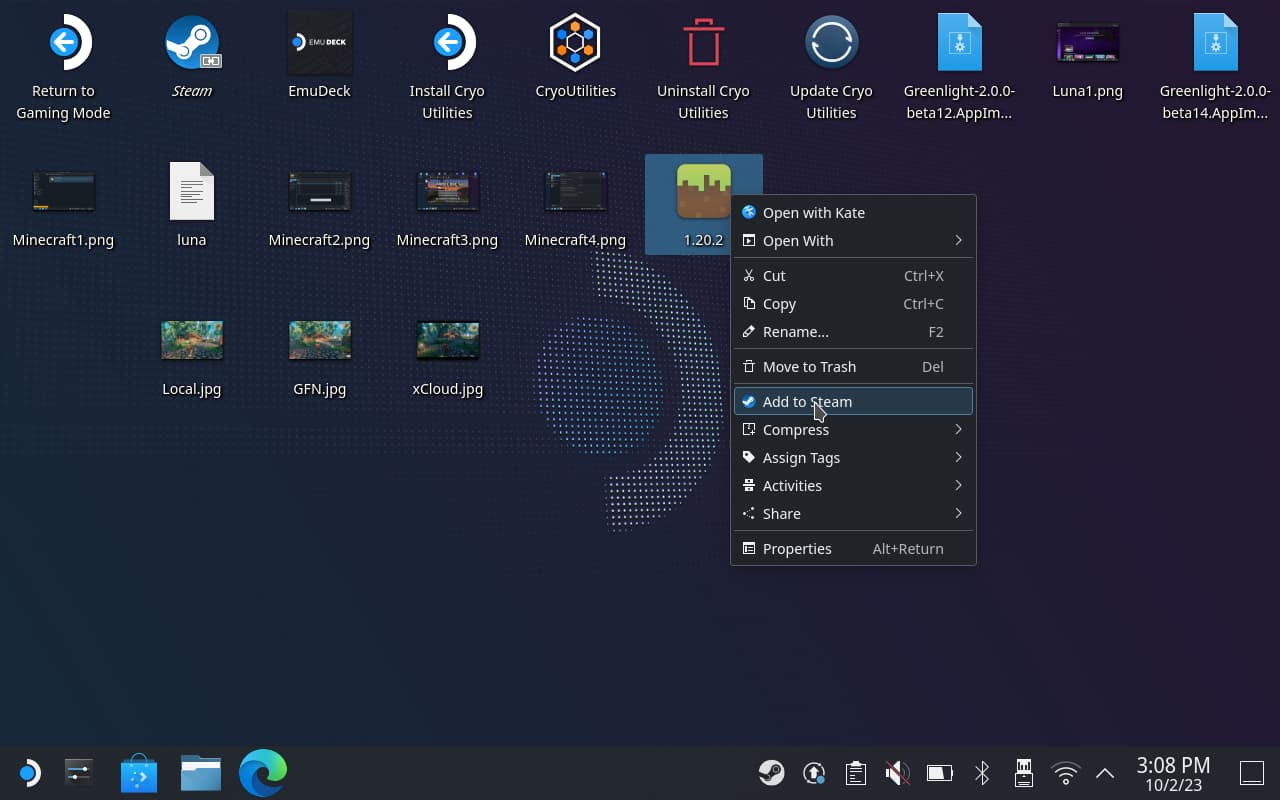Click the Return to Gaming Mode icon
Image resolution: width=1280 pixels, height=800 pixels.
(x=63, y=42)
